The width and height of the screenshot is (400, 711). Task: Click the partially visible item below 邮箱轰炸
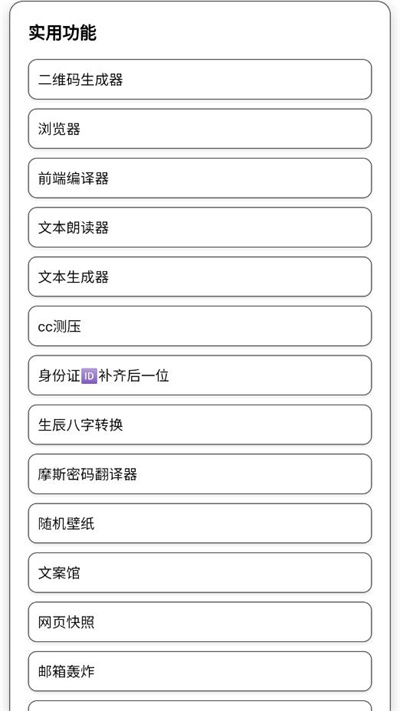(x=200, y=706)
